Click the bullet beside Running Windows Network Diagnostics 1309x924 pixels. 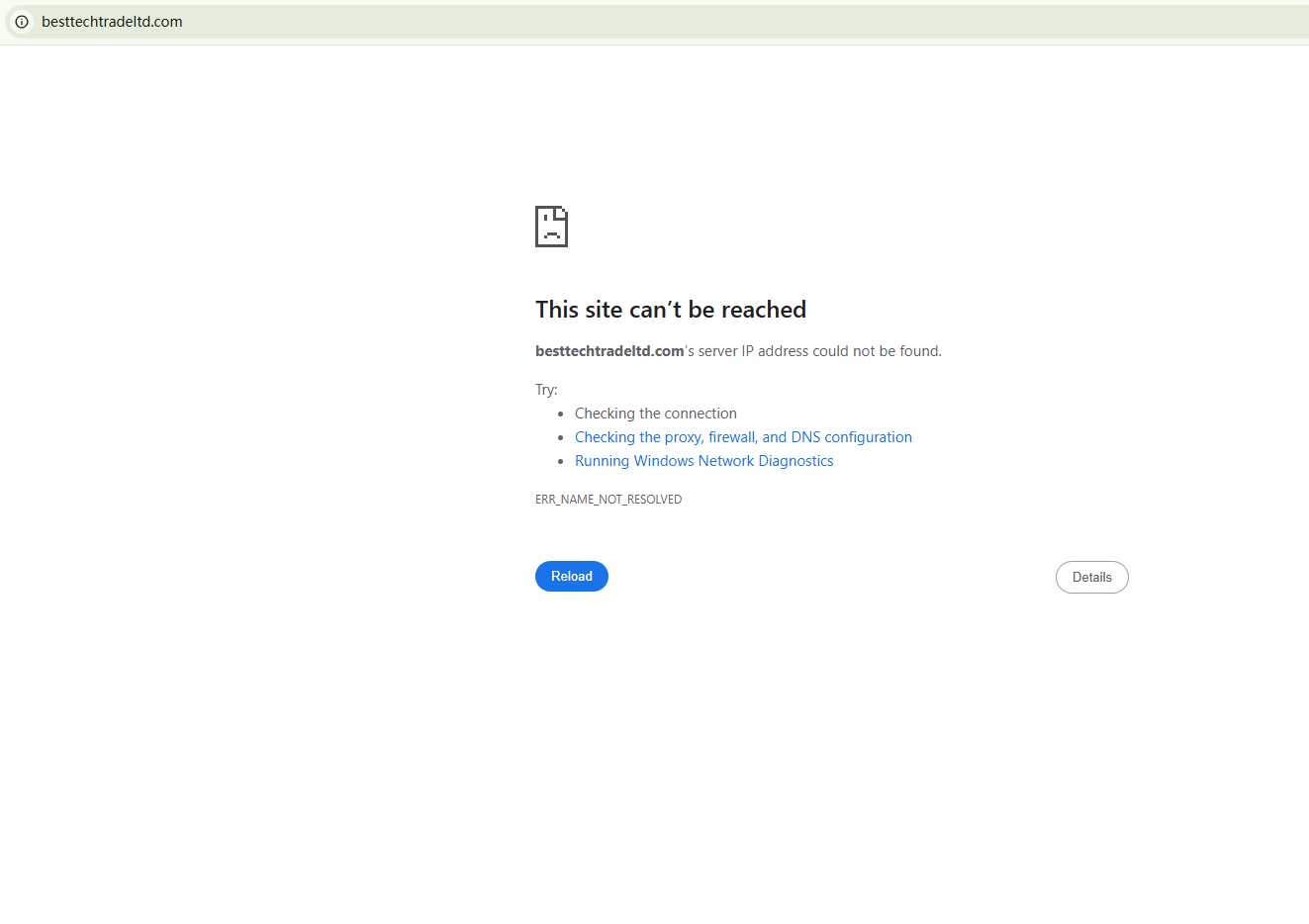(561, 462)
